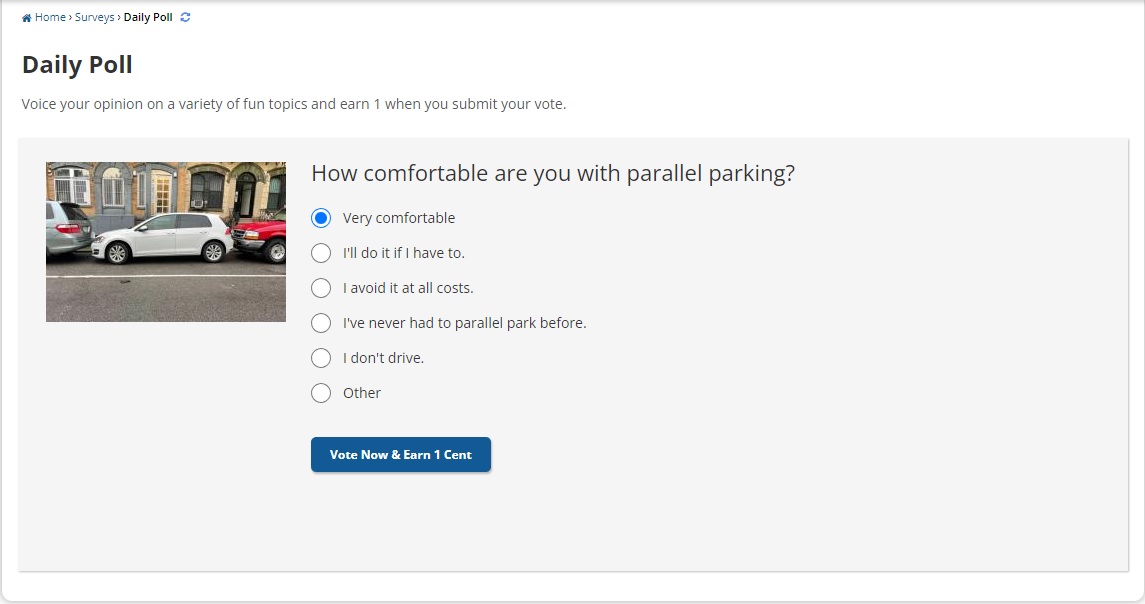Screen dimensions: 1145x604
Task: Click the 'Very comfortable' label text
Action: [399, 218]
